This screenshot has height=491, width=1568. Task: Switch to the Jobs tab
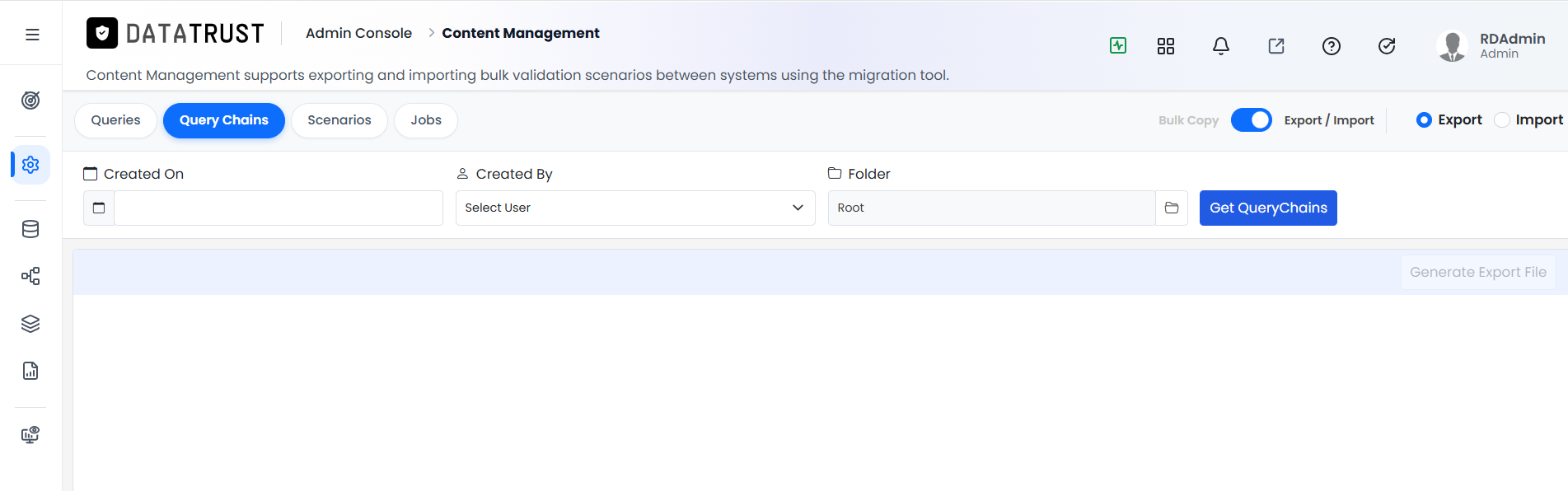[x=426, y=120]
